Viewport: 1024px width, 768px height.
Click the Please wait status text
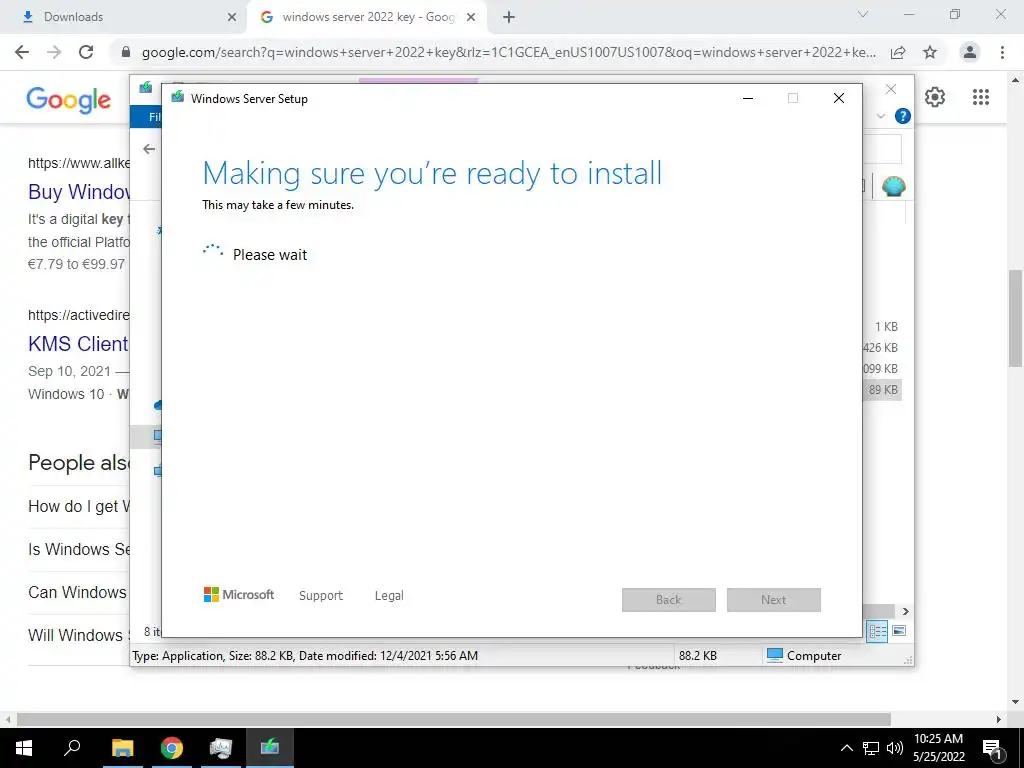point(270,255)
